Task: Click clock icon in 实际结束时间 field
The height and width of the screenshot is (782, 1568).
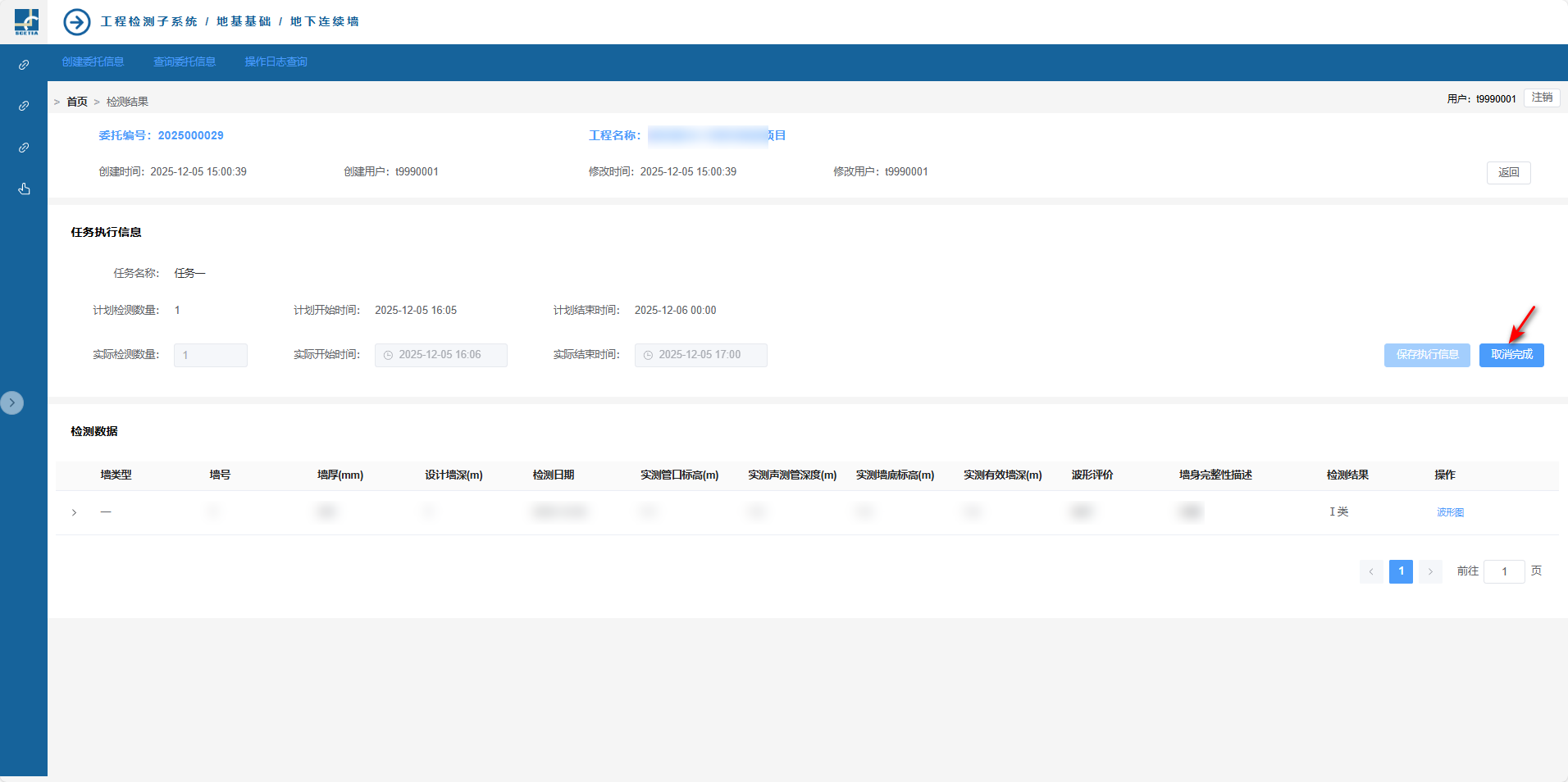Action: (x=648, y=355)
